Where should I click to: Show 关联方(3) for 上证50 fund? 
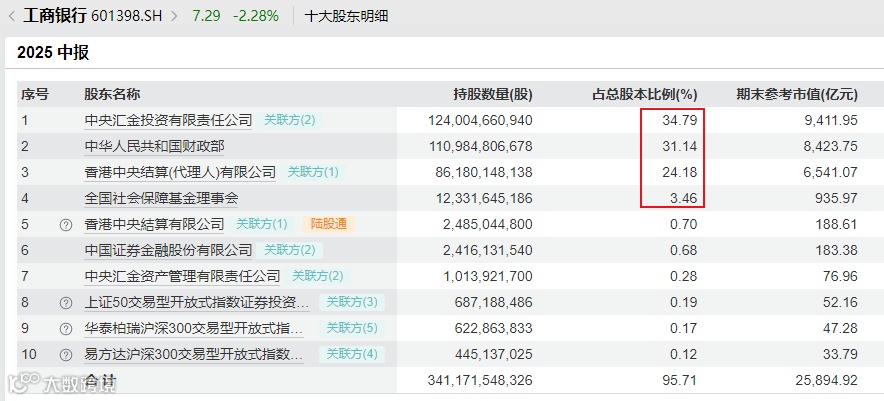pos(352,302)
